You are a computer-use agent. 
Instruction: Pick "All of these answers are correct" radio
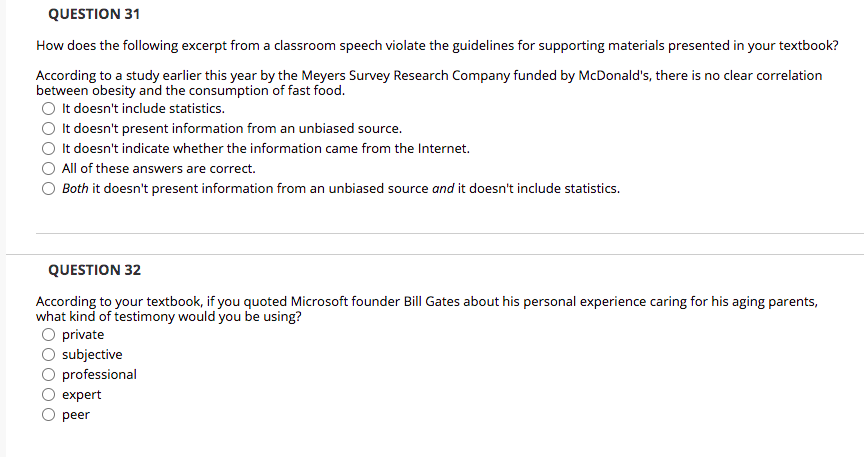[48, 169]
